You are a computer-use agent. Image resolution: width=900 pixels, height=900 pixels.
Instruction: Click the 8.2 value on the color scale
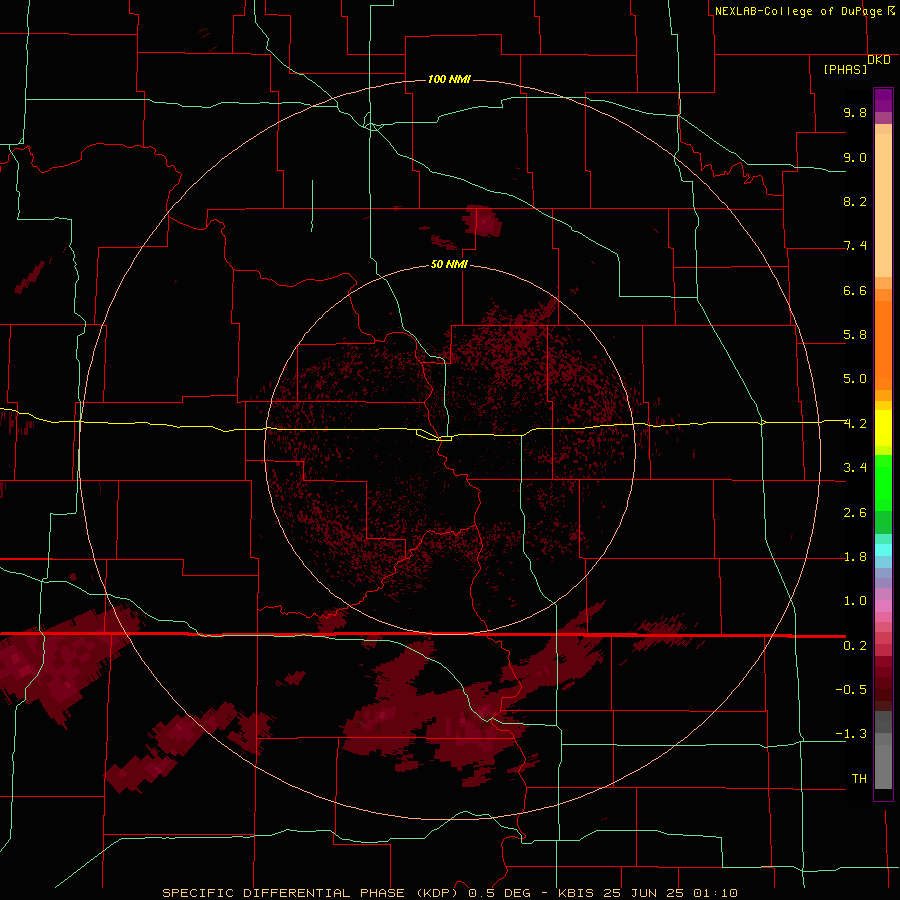coord(855,201)
